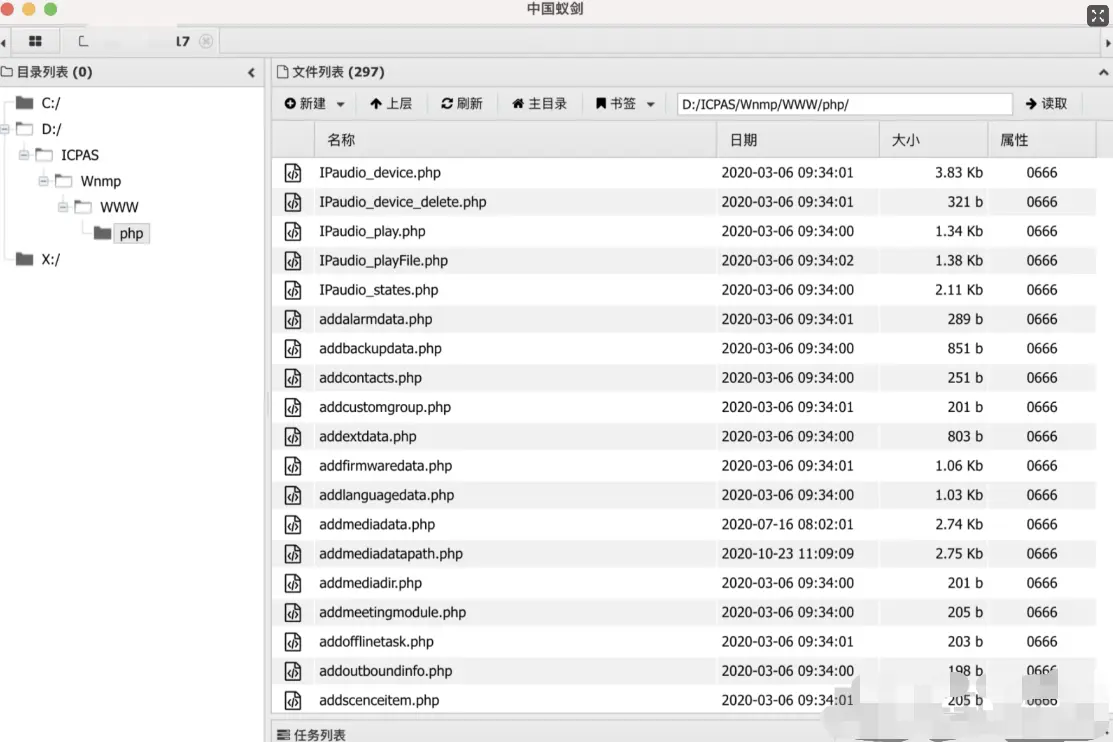Select file name addcontacts.php
The width and height of the screenshot is (1113, 742).
[371, 378]
